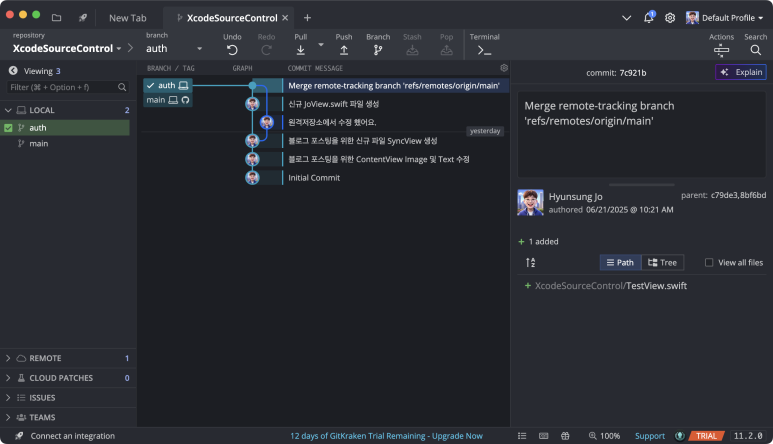
Task: Switch file list to Path view
Action: pos(620,262)
